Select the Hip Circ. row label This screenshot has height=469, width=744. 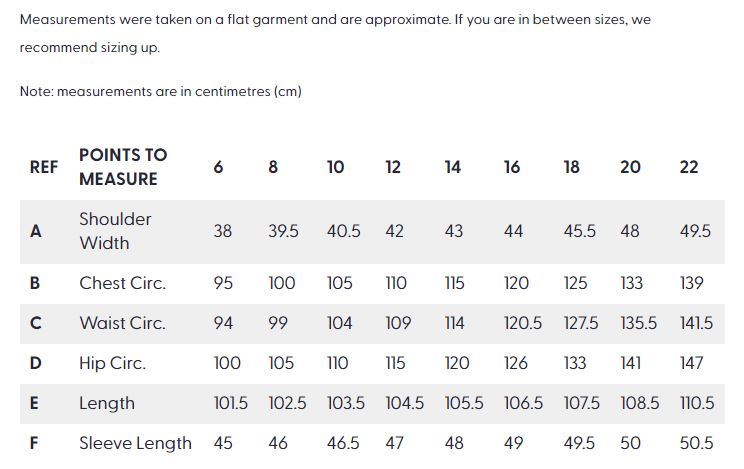tap(112, 363)
